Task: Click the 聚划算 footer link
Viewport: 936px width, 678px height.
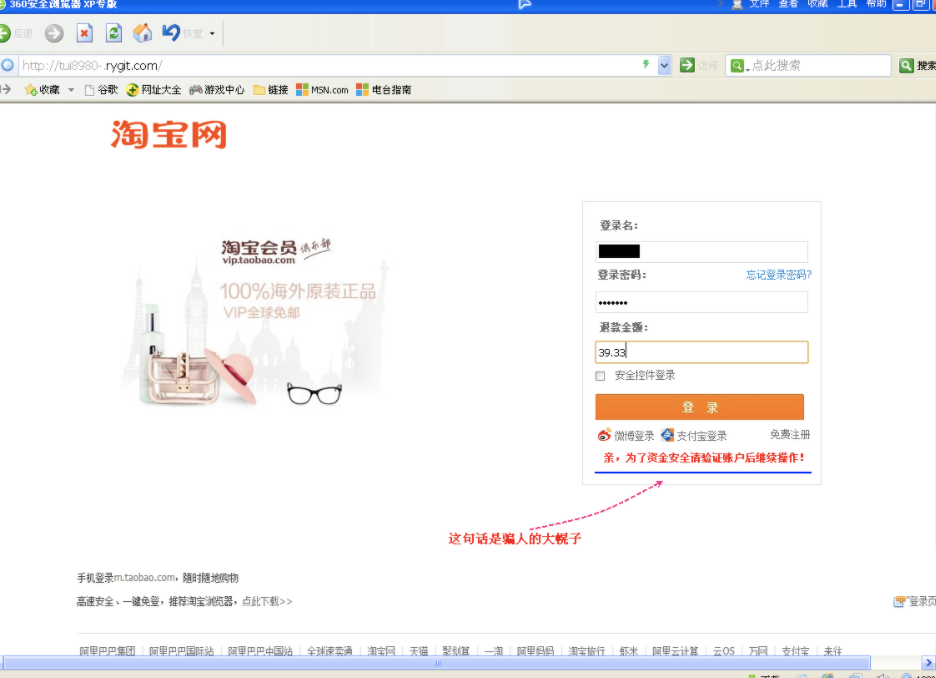Action: [456, 651]
